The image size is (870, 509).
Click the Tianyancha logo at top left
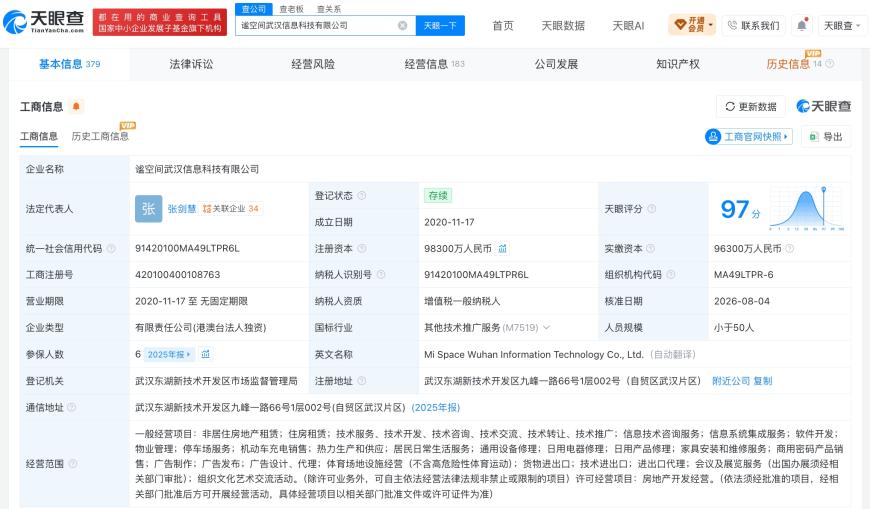[x=43, y=21]
